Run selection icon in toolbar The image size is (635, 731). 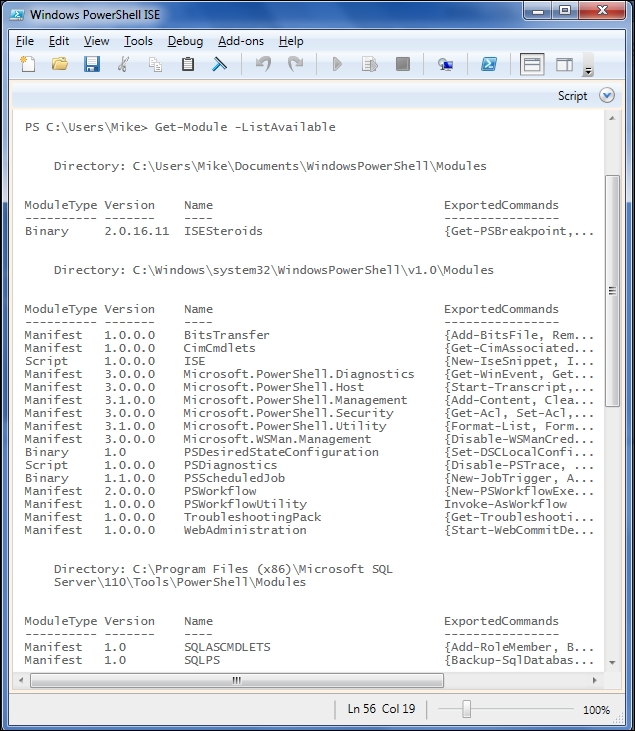click(369, 64)
